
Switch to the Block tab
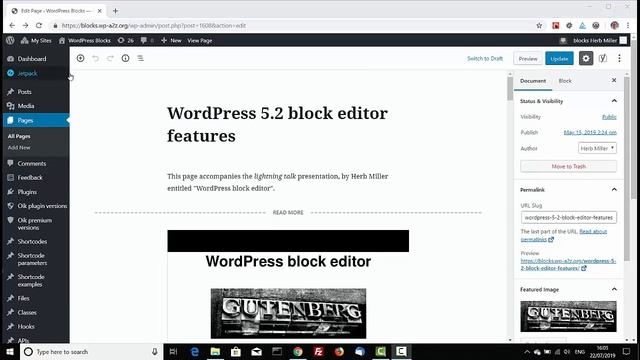tap(565, 81)
